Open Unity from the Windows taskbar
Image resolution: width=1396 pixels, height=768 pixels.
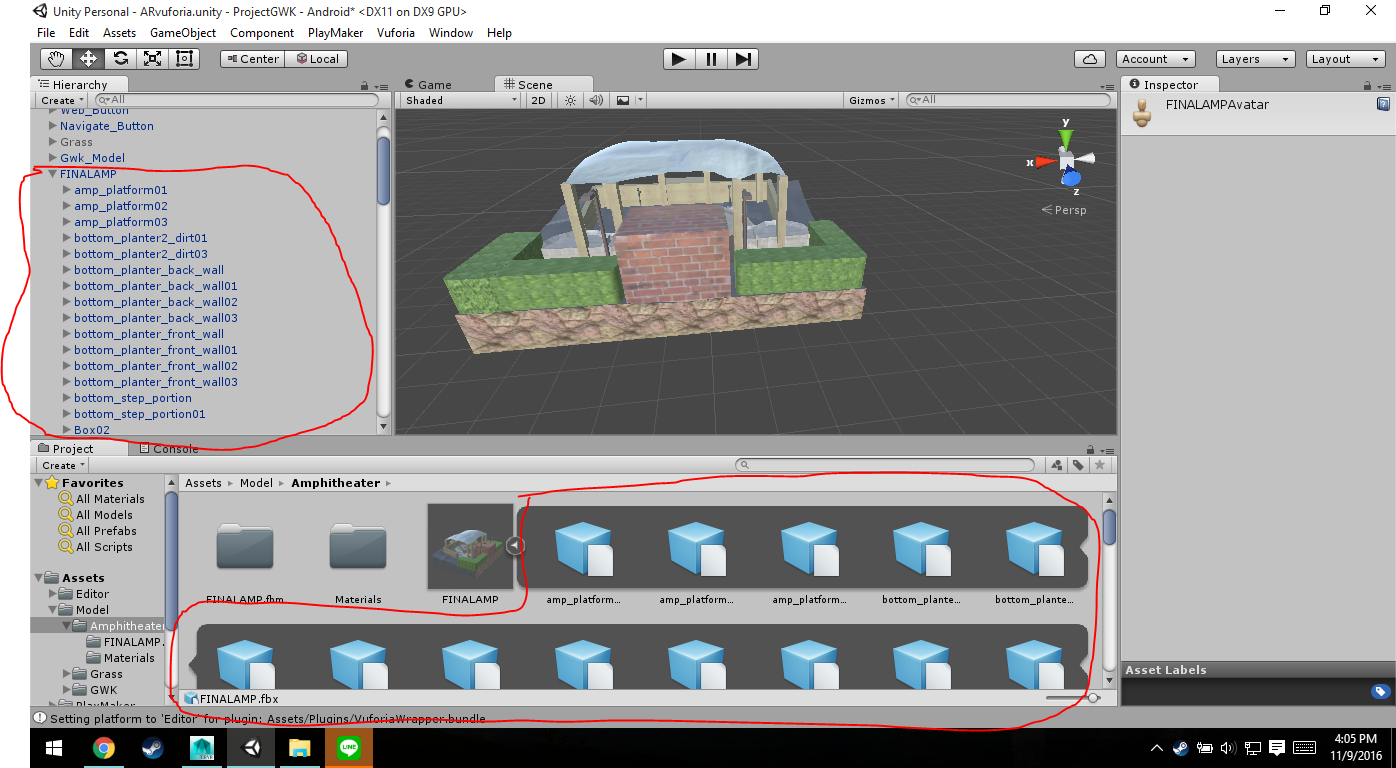tap(253, 747)
